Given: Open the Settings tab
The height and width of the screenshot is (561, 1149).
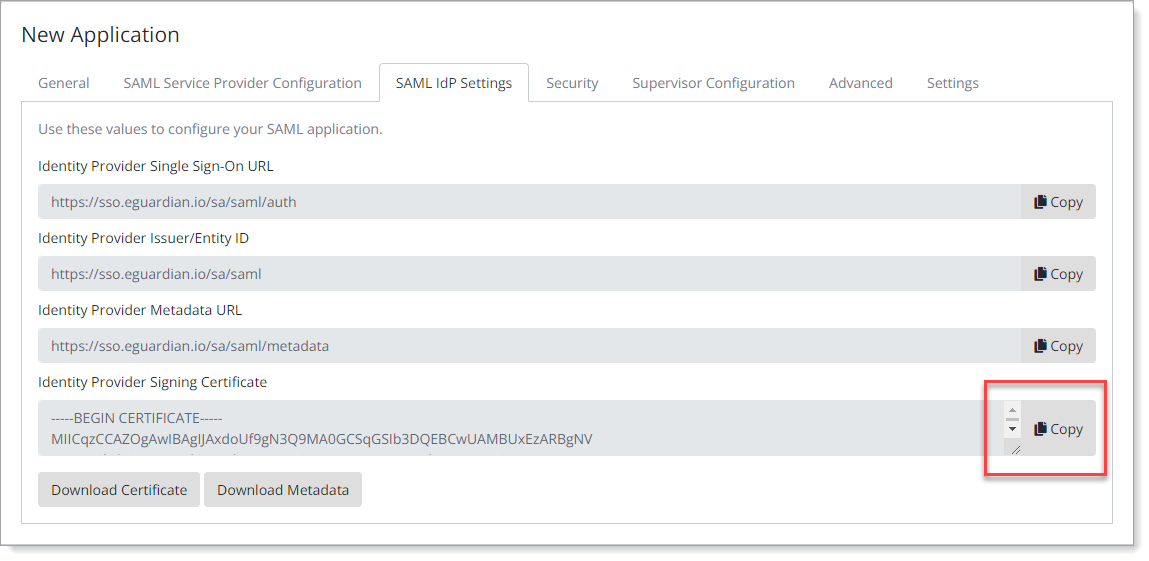Looking at the screenshot, I should [x=952, y=83].
